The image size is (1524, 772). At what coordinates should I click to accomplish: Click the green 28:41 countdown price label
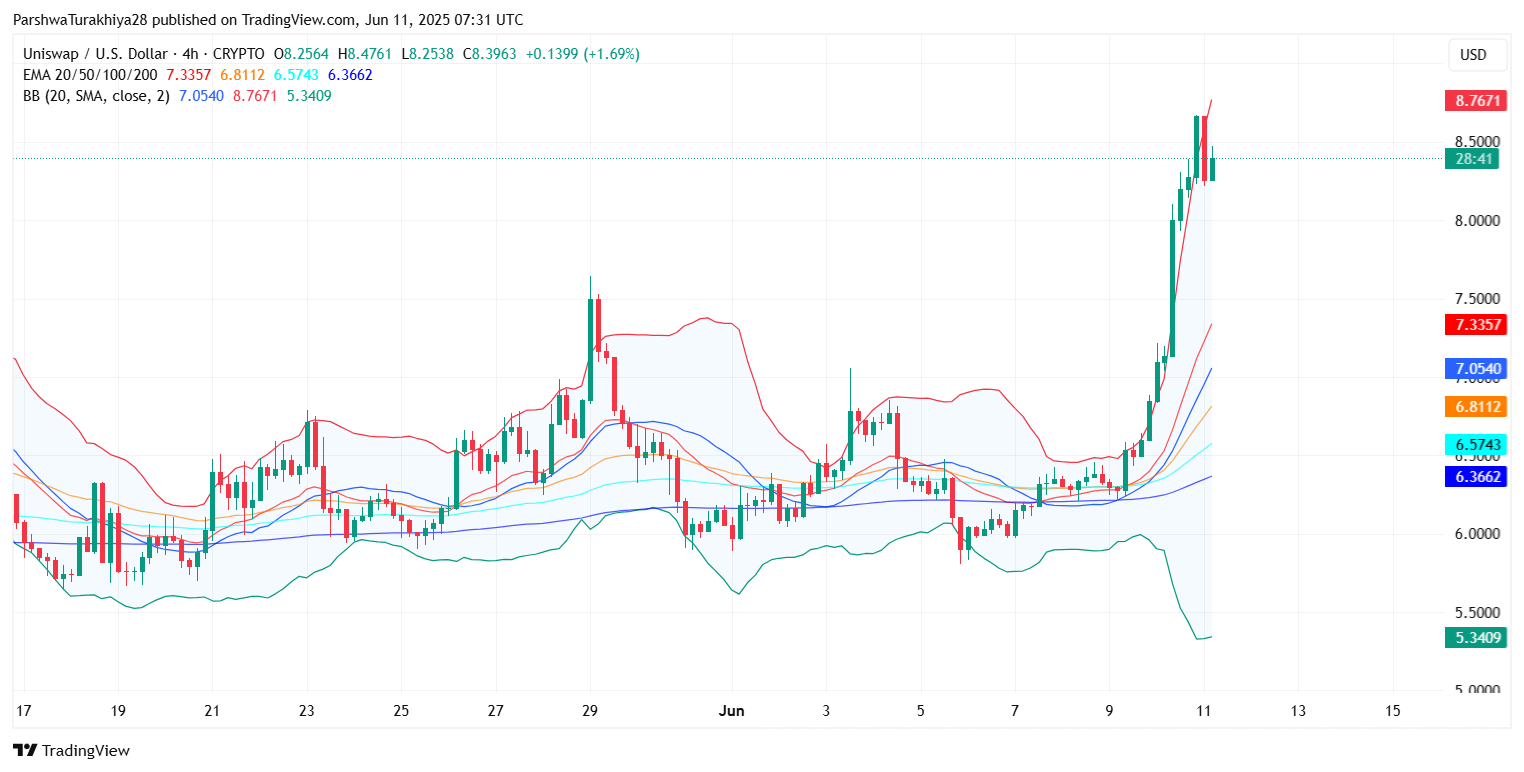coord(1472,158)
